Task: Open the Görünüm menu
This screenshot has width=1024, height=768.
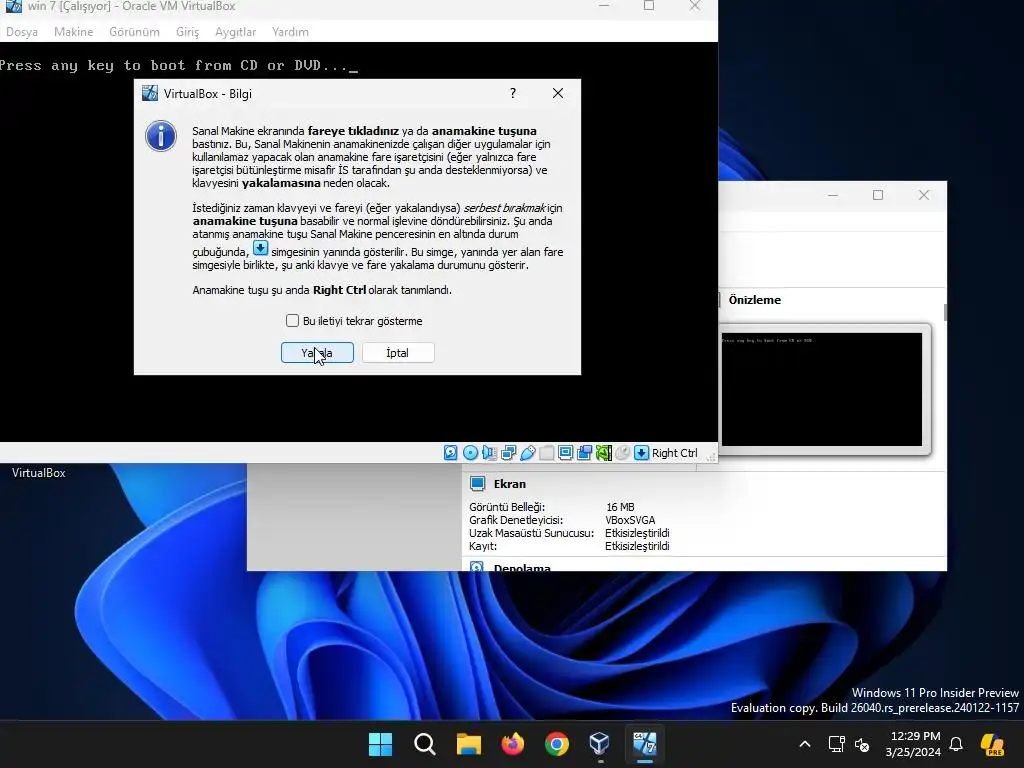Action: (134, 32)
